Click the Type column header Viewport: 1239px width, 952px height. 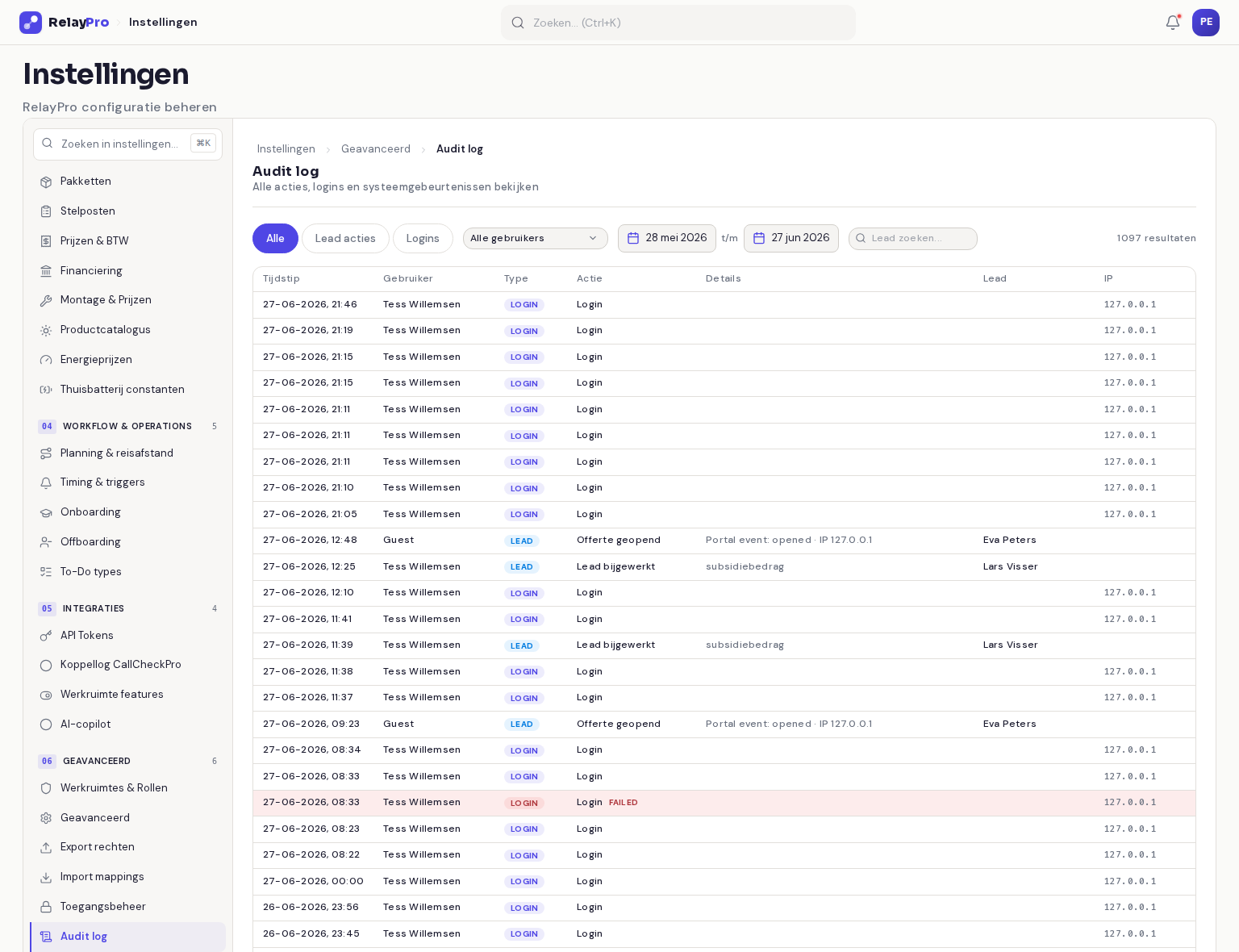click(516, 279)
